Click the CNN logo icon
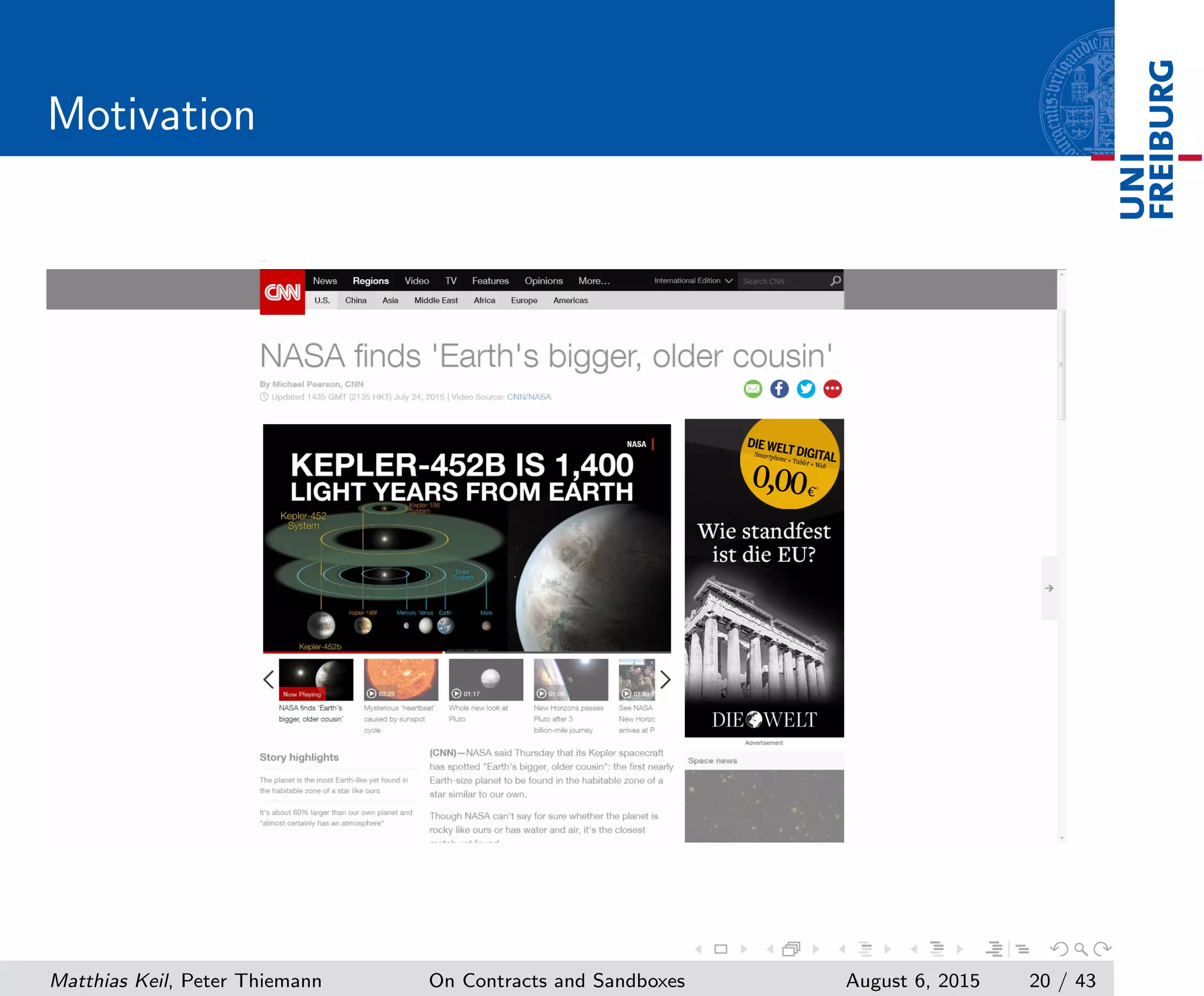 (x=282, y=292)
